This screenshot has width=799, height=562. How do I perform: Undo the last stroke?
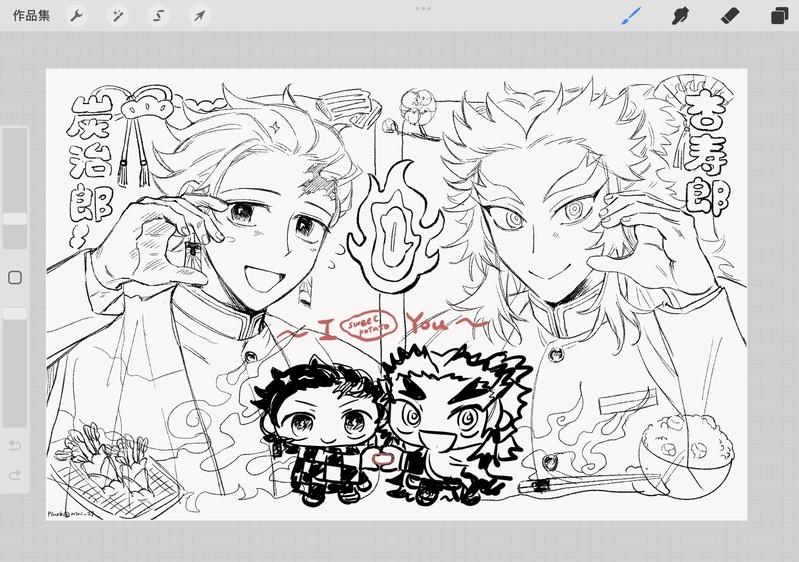pyautogui.click(x=15, y=446)
